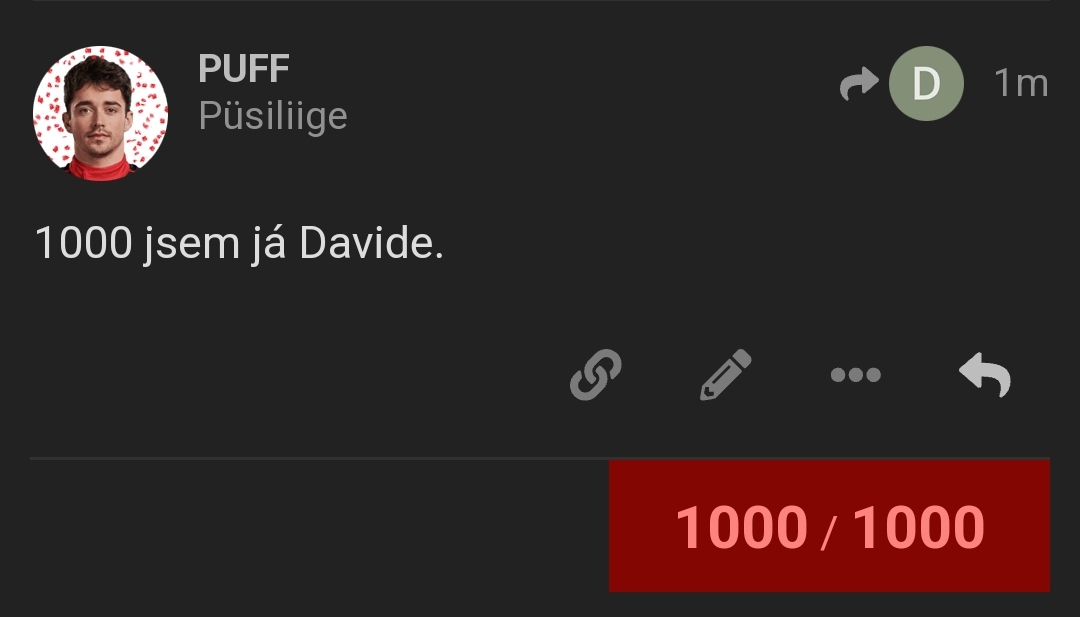
Task: Click the total 1000 after the slash
Action: 918,527
